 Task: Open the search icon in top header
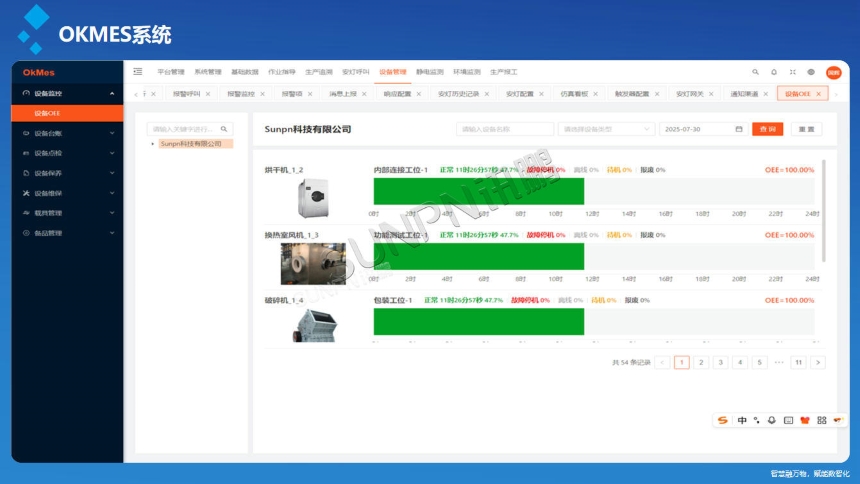pyautogui.click(x=755, y=72)
